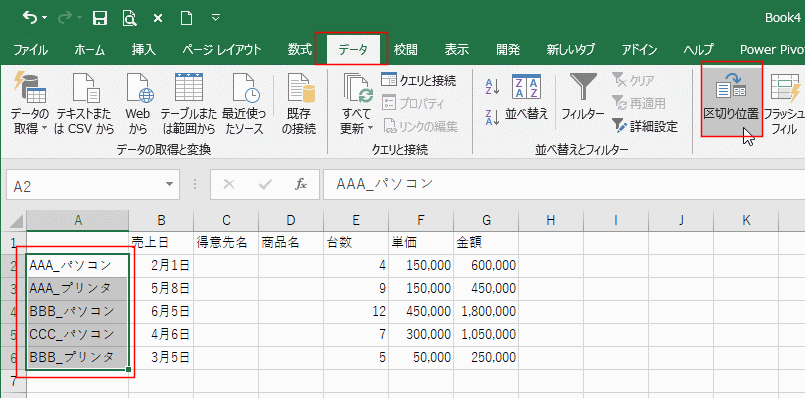Select cell CCC_パソコン
This screenshot has height=398, width=805.
pos(78,335)
